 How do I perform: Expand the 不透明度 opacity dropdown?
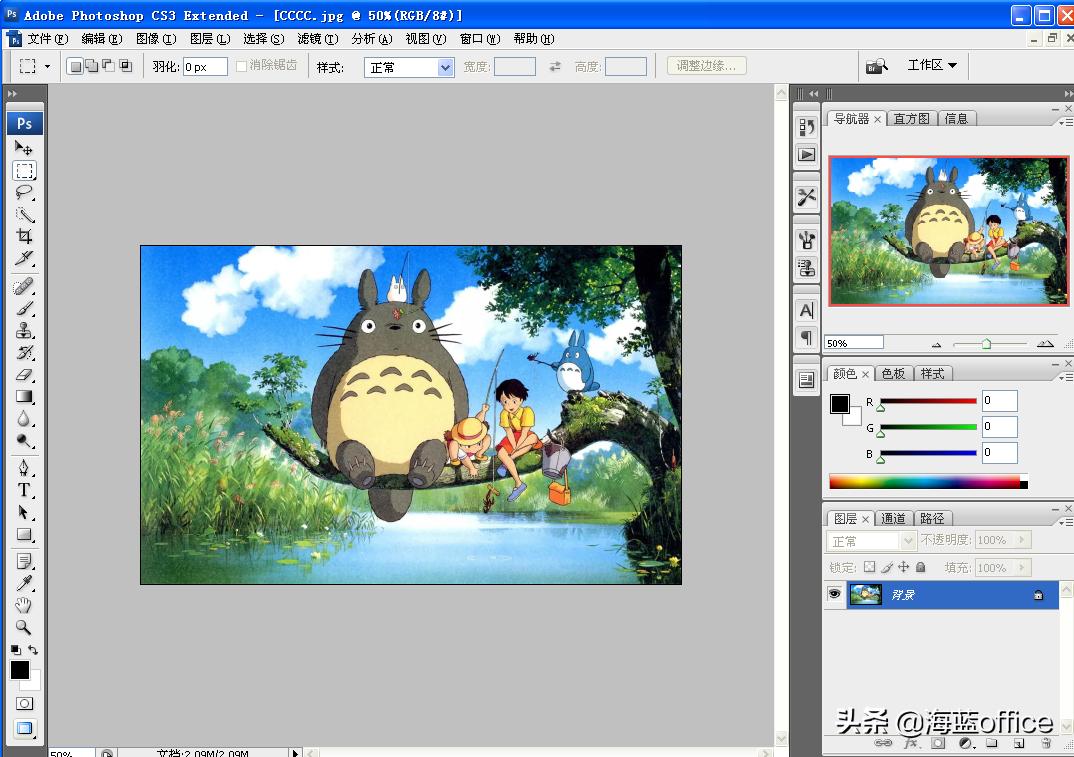pyautogui.click(x=1021, y=540)
